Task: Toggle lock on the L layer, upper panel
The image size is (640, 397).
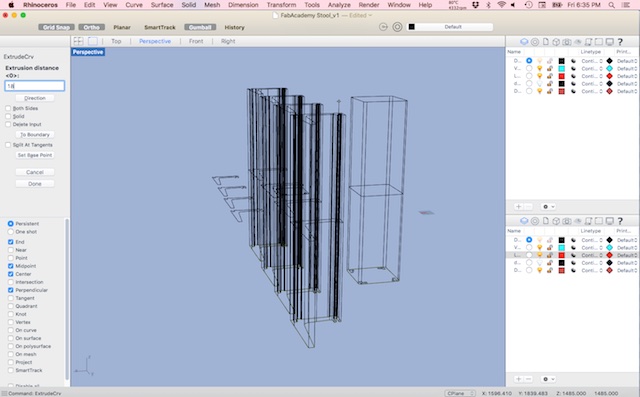Action: tap(550, 76)
